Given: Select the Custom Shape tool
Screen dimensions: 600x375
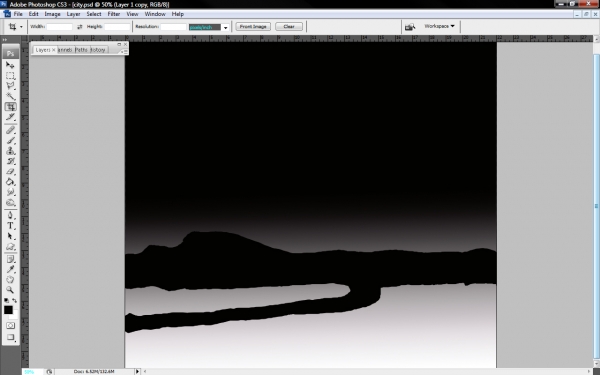Looking at the screenshot, I should (x=10, y=246).
